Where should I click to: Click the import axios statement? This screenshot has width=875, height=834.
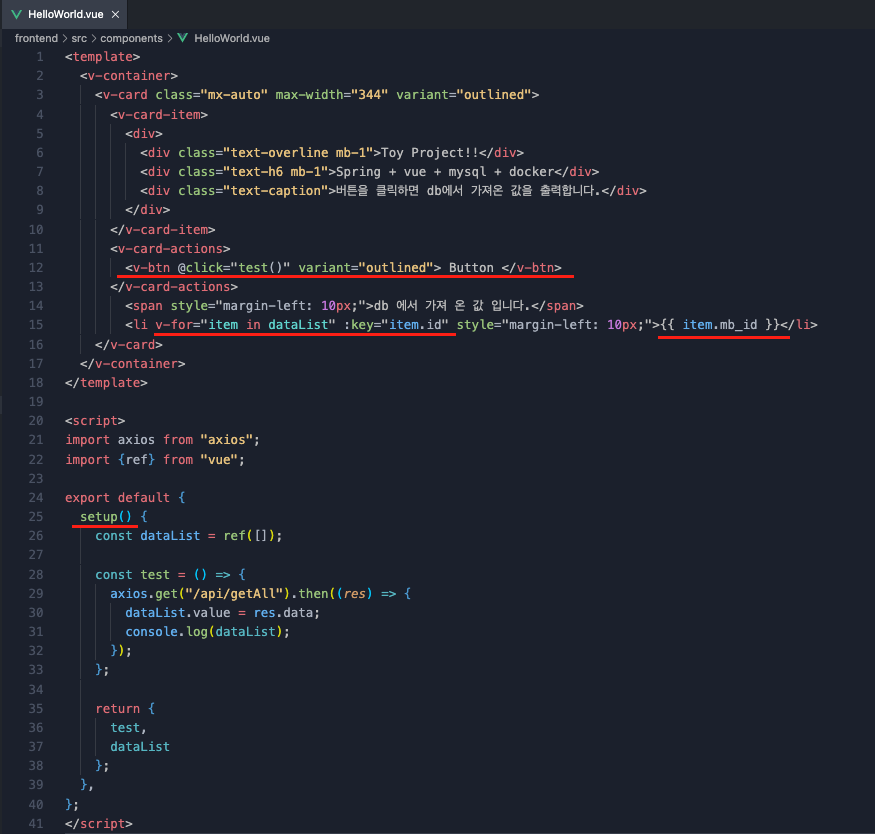162,440
